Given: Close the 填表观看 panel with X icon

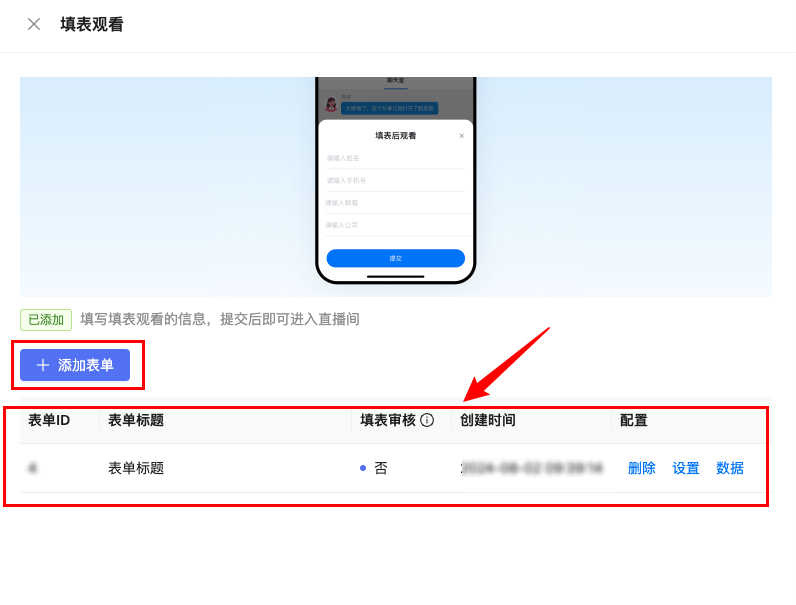Looking at the screenshot, I should point(34,24).
